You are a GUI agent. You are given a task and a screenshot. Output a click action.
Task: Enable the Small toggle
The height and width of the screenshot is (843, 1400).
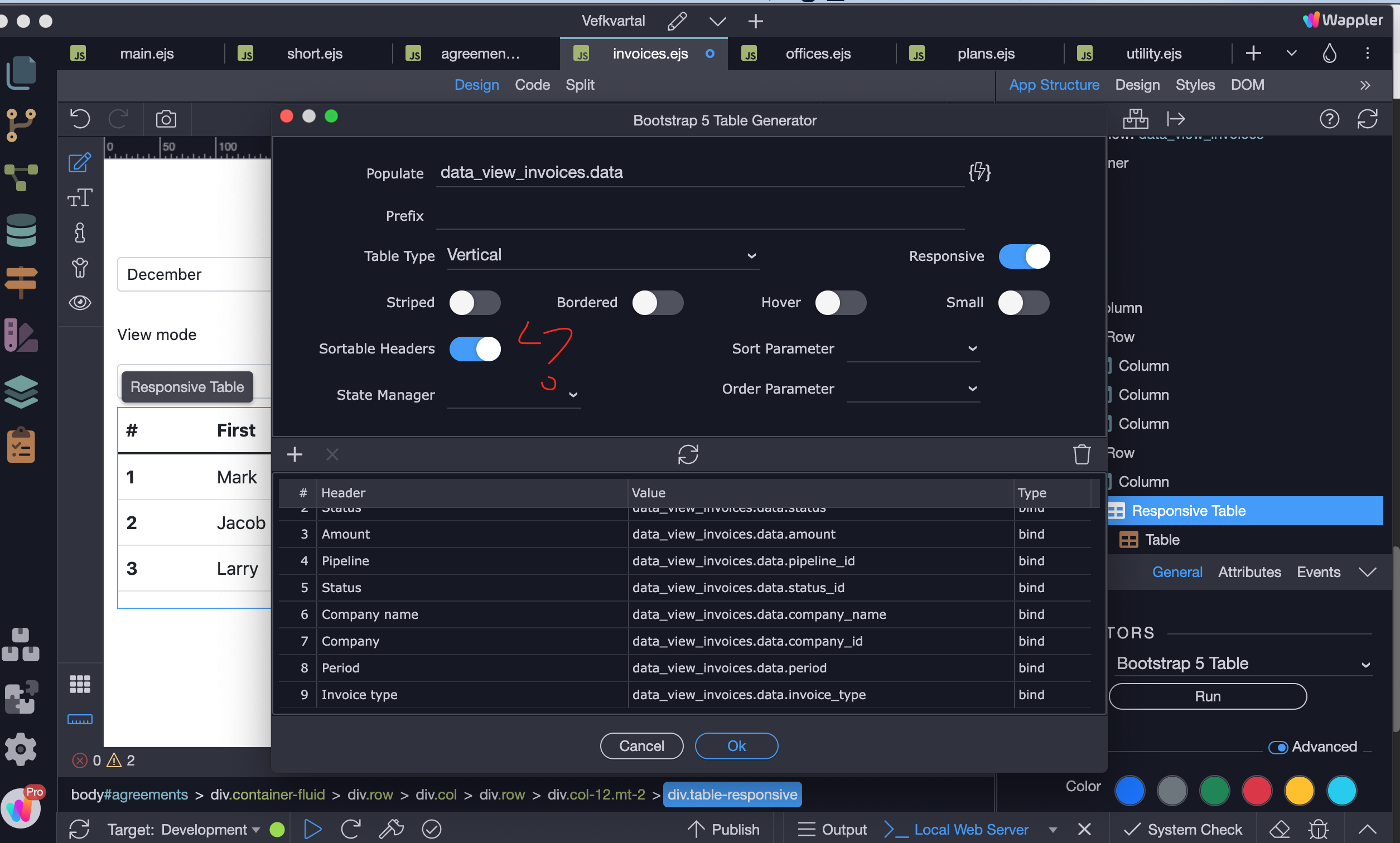[x=1024, y=302]
